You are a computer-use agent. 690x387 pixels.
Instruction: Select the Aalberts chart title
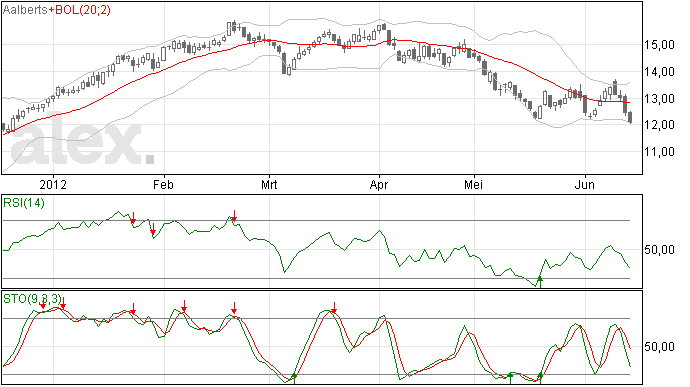(25, 10)
